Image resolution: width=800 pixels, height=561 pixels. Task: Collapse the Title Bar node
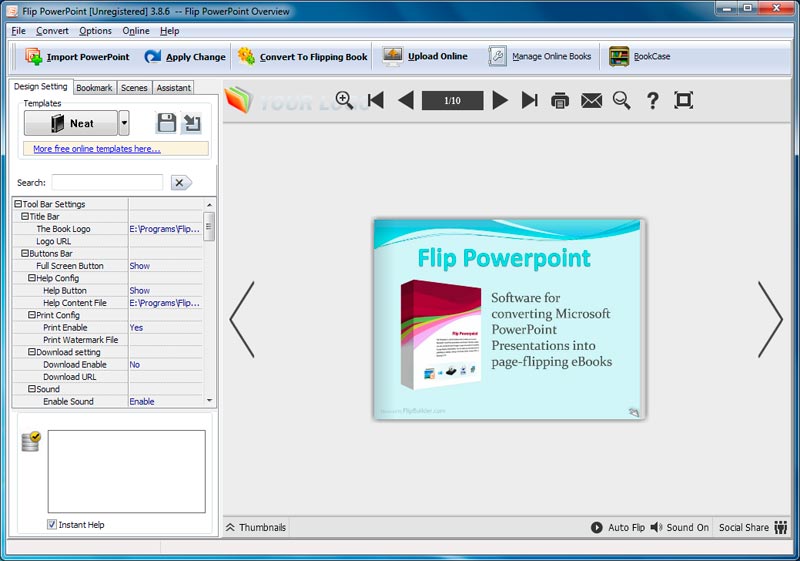point(24,216)
